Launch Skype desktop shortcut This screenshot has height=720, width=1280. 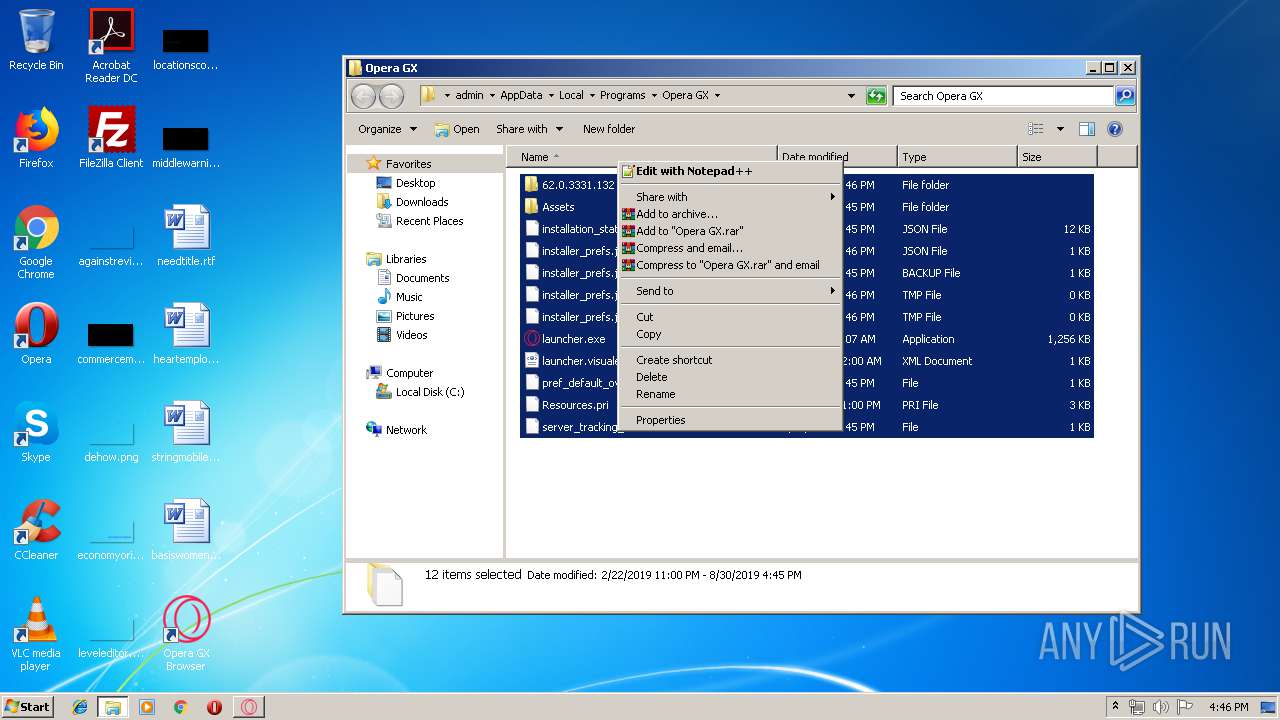click(x=36, y=431)
